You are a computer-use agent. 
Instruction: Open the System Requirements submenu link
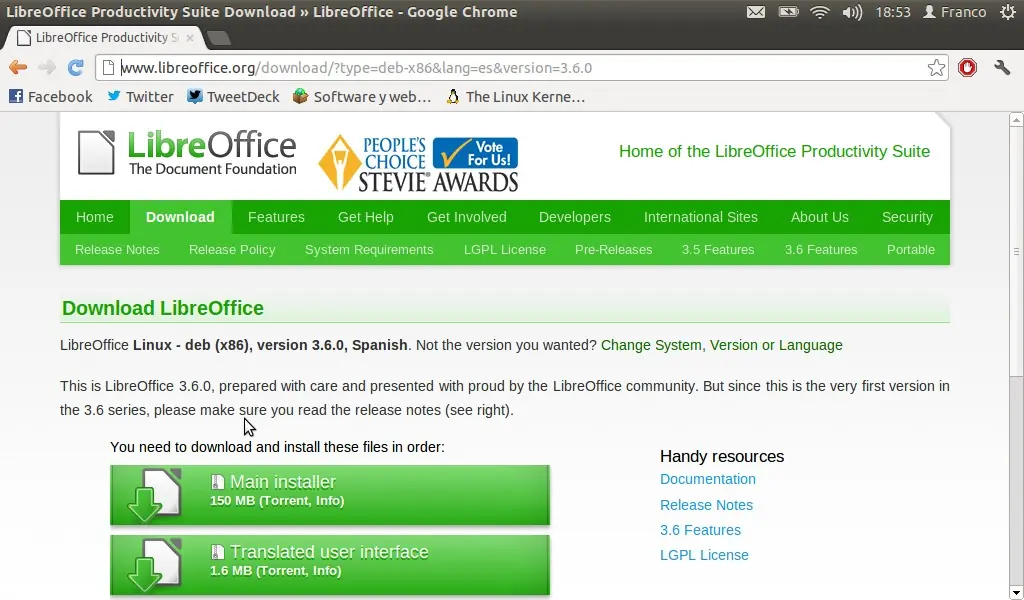(x=369, y=249)
